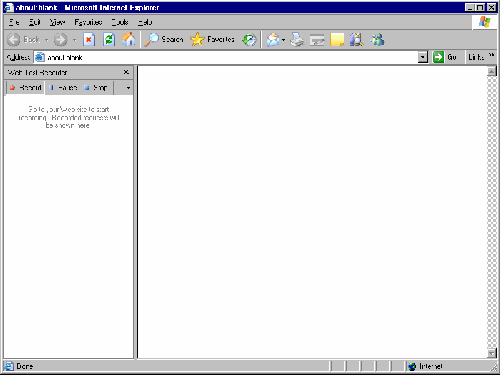Open the Help menu
The height and width of the screenshot is (375, 500).
coord(145,22)
